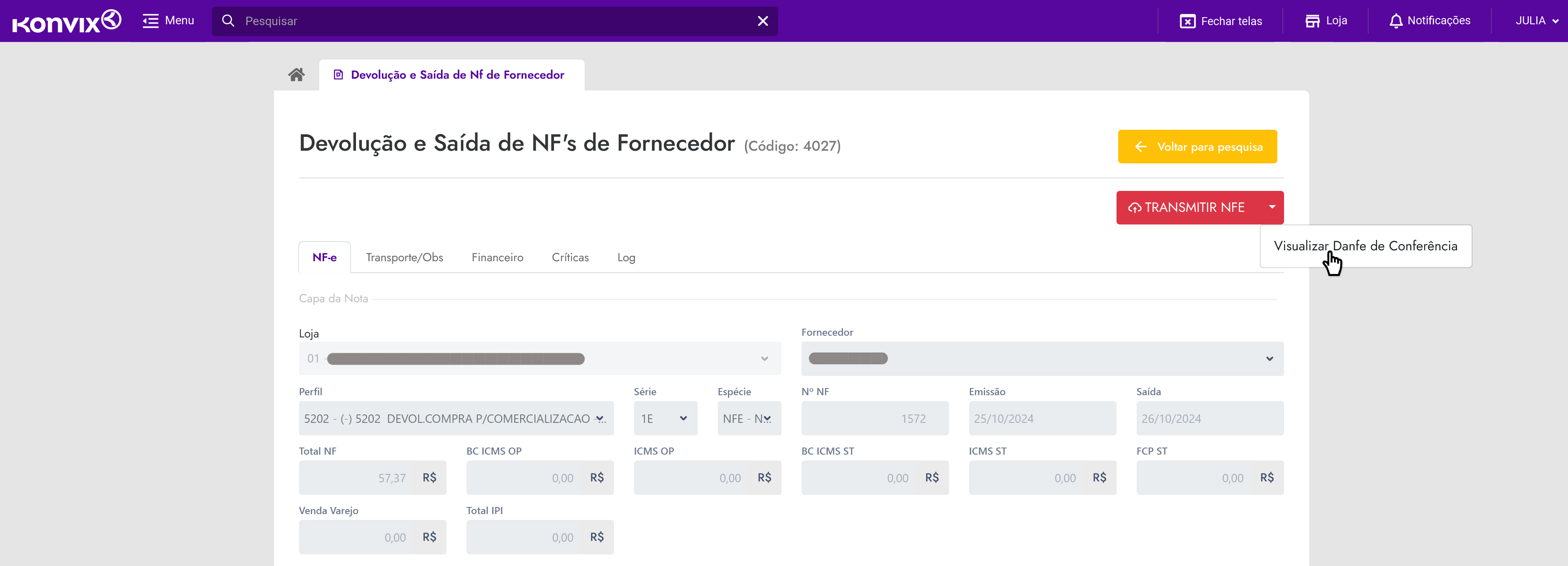Clear the search with X icon

(762, 21)
